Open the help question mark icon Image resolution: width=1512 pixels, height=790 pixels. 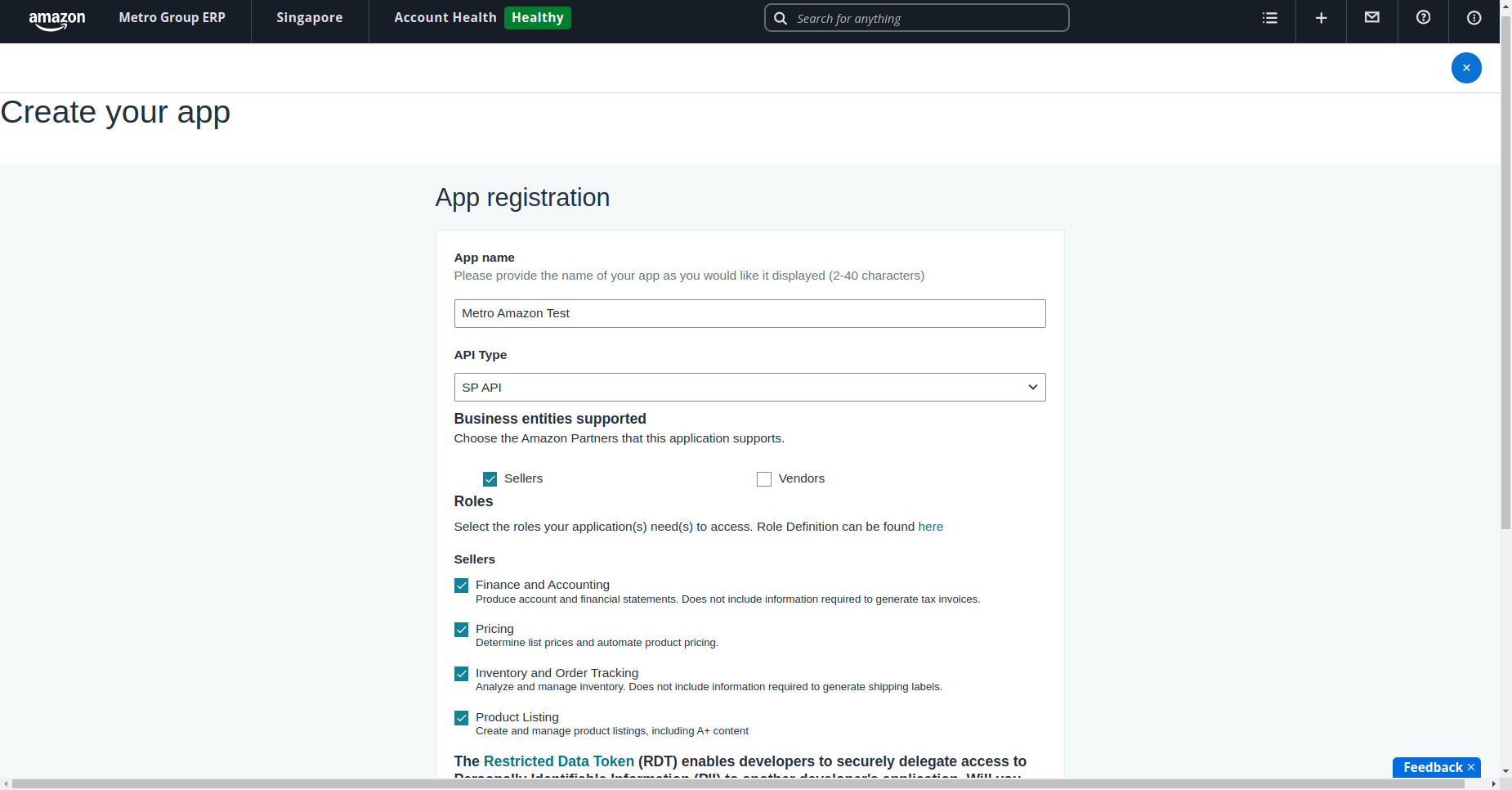[x=1423, y=18]
